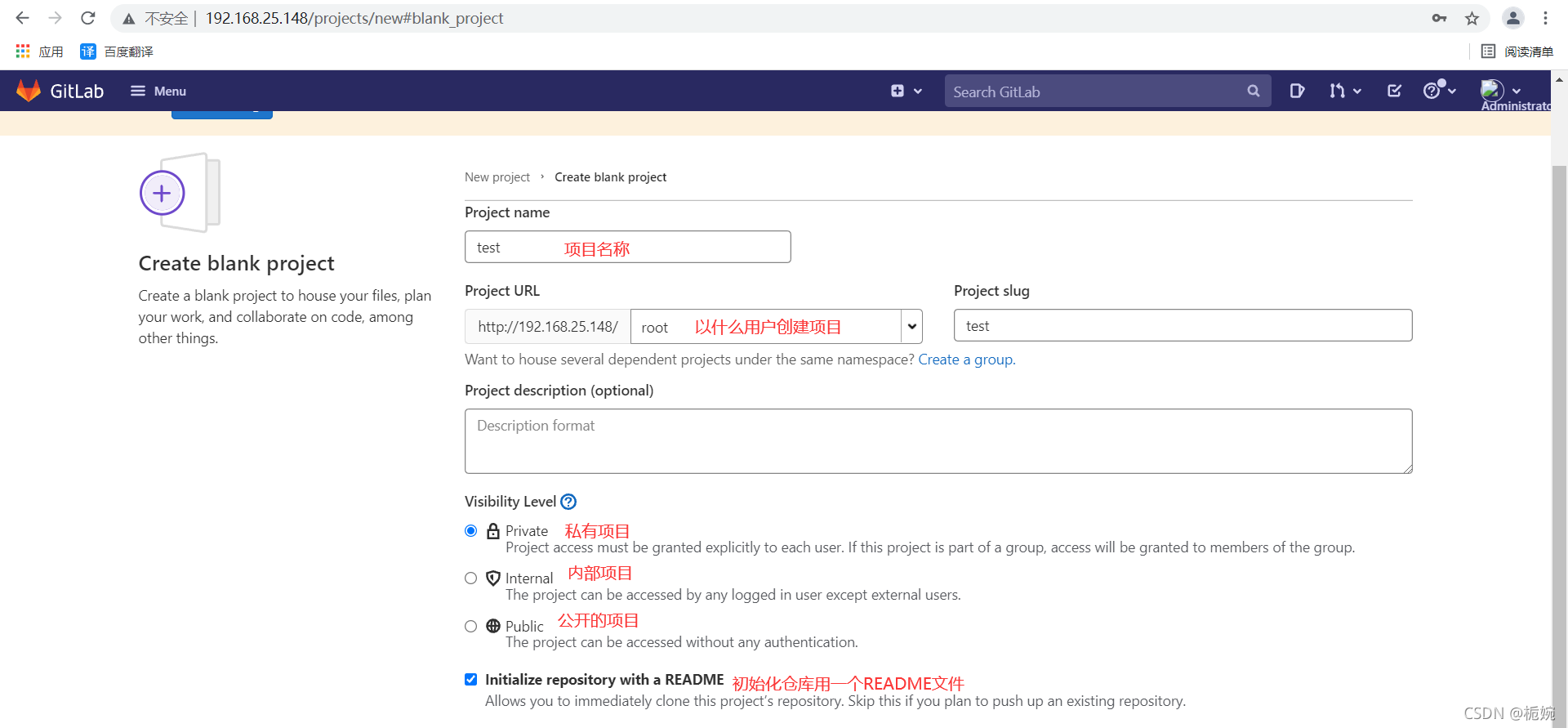
Task: Open saved password key icon
Action: (1439, 18)
